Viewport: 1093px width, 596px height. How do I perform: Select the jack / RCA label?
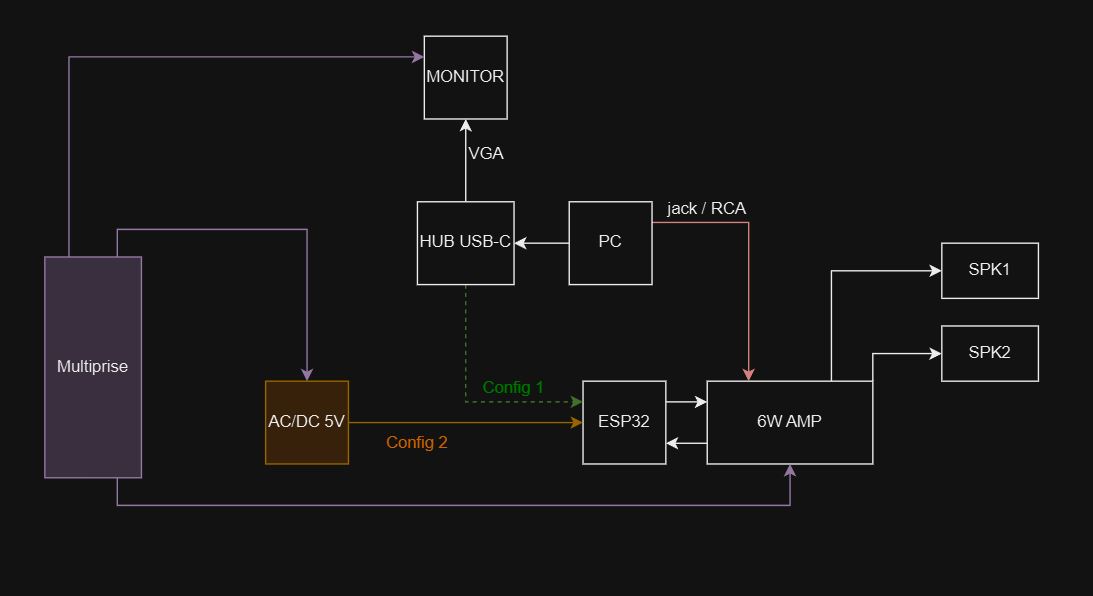pyautogui.click(x=706, y=208)
